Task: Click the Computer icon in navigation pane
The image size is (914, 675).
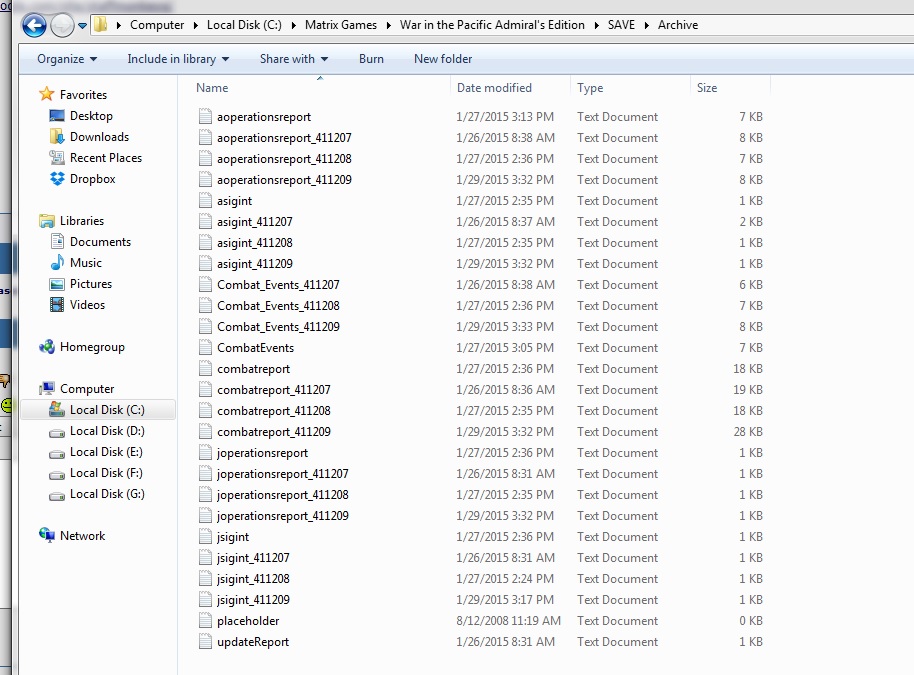Action: tap(47, 389)
